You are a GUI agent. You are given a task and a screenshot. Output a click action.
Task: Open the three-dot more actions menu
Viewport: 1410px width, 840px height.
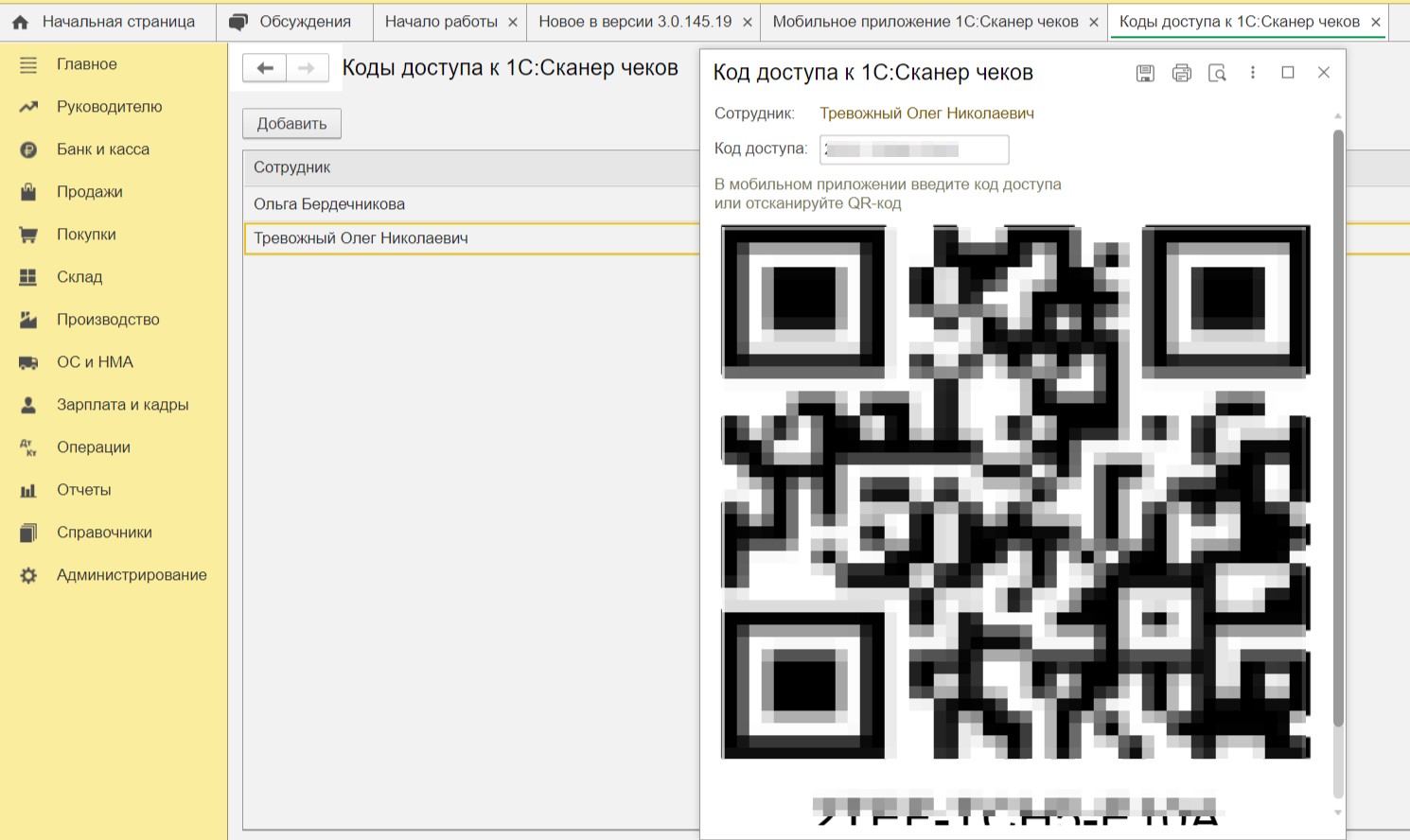[1253, 73]
